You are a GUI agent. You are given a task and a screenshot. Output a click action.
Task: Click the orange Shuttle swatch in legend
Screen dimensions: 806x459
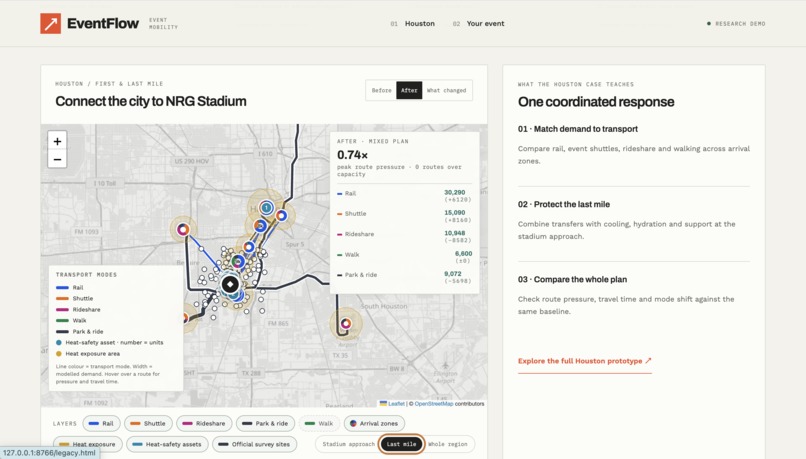(62, 299)
